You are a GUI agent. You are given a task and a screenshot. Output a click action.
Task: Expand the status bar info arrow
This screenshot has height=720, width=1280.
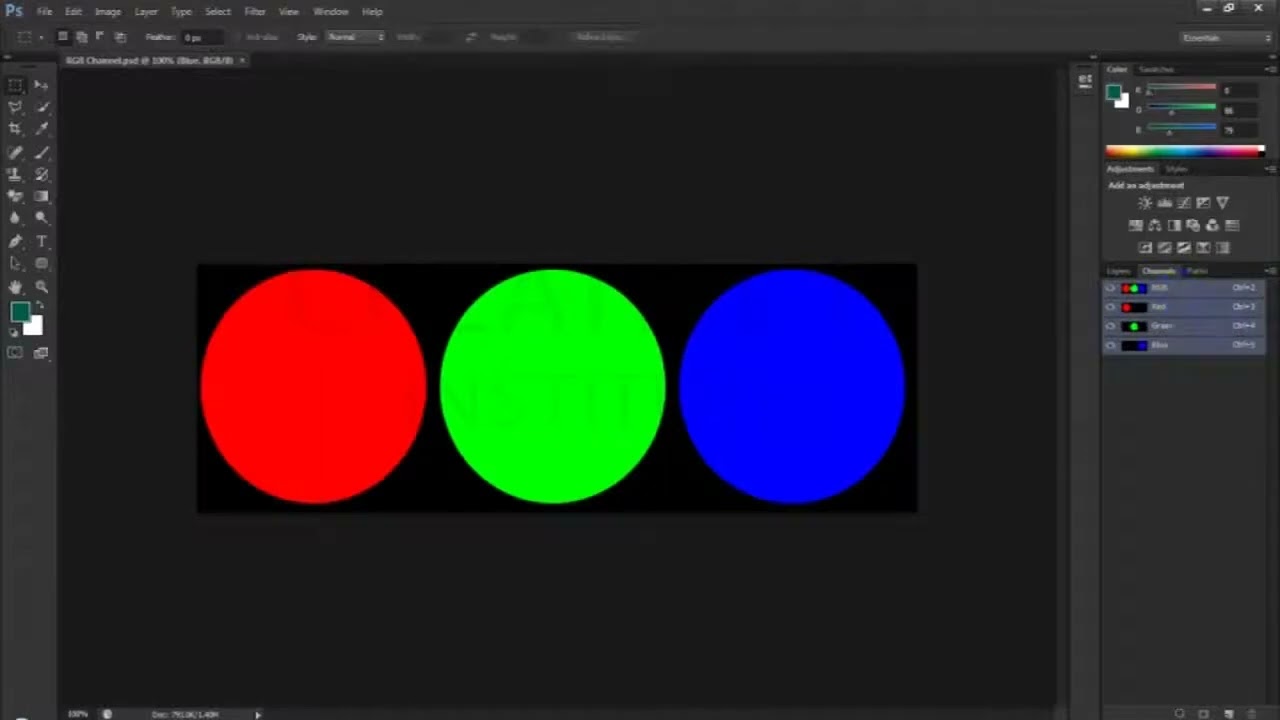(258, 714)
